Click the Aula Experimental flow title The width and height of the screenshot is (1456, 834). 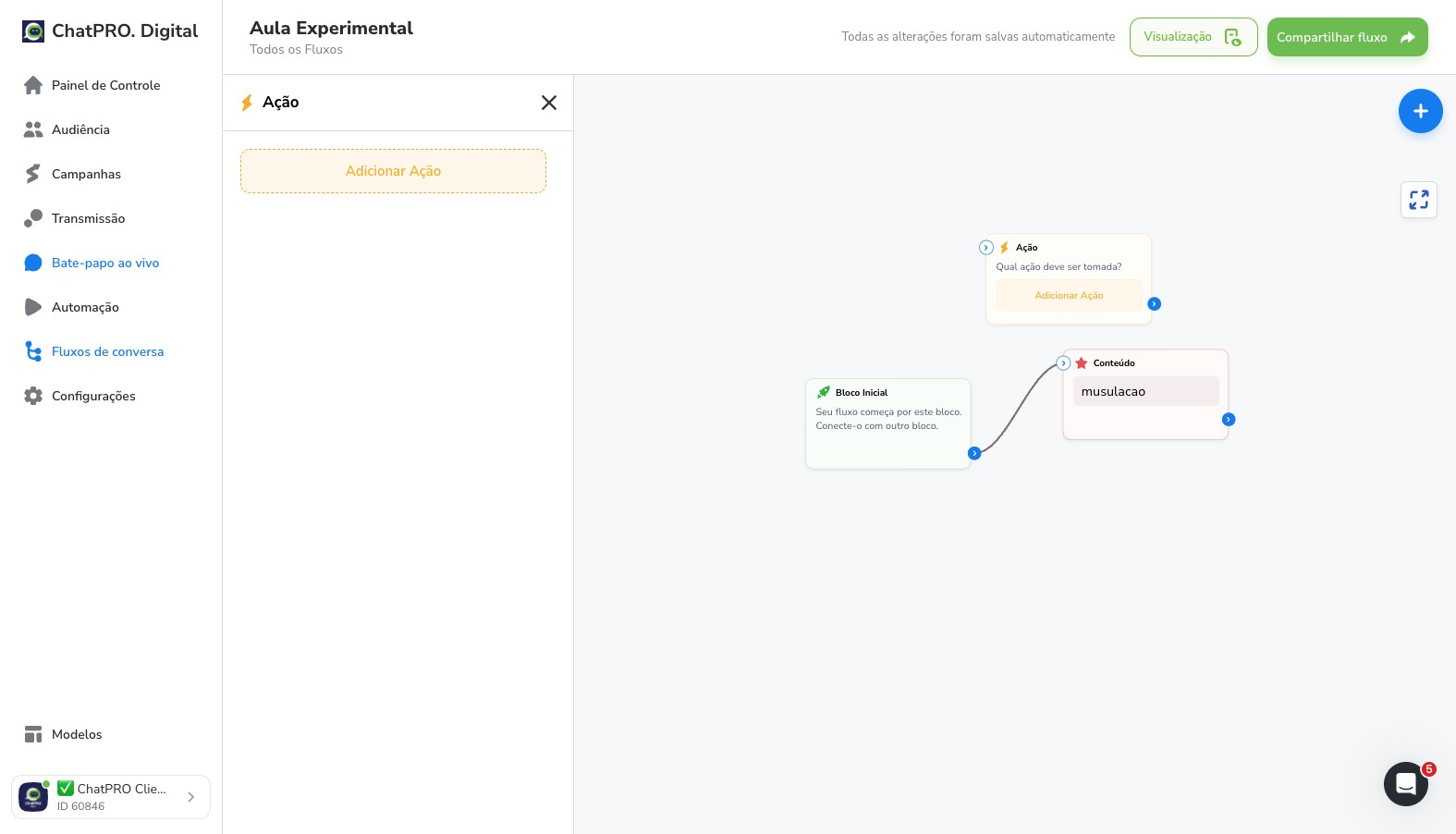(x=331, y=28)
